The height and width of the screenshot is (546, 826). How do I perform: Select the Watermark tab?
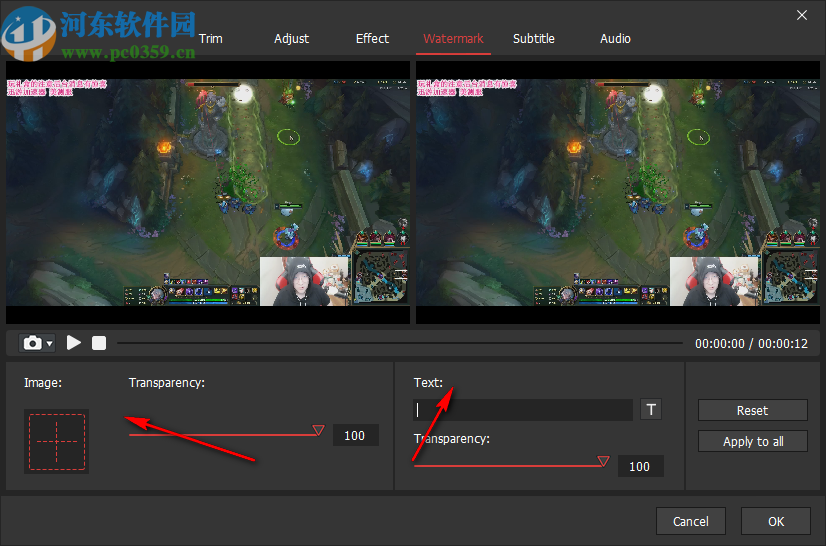pyautogui.click(x=453, y=38)
